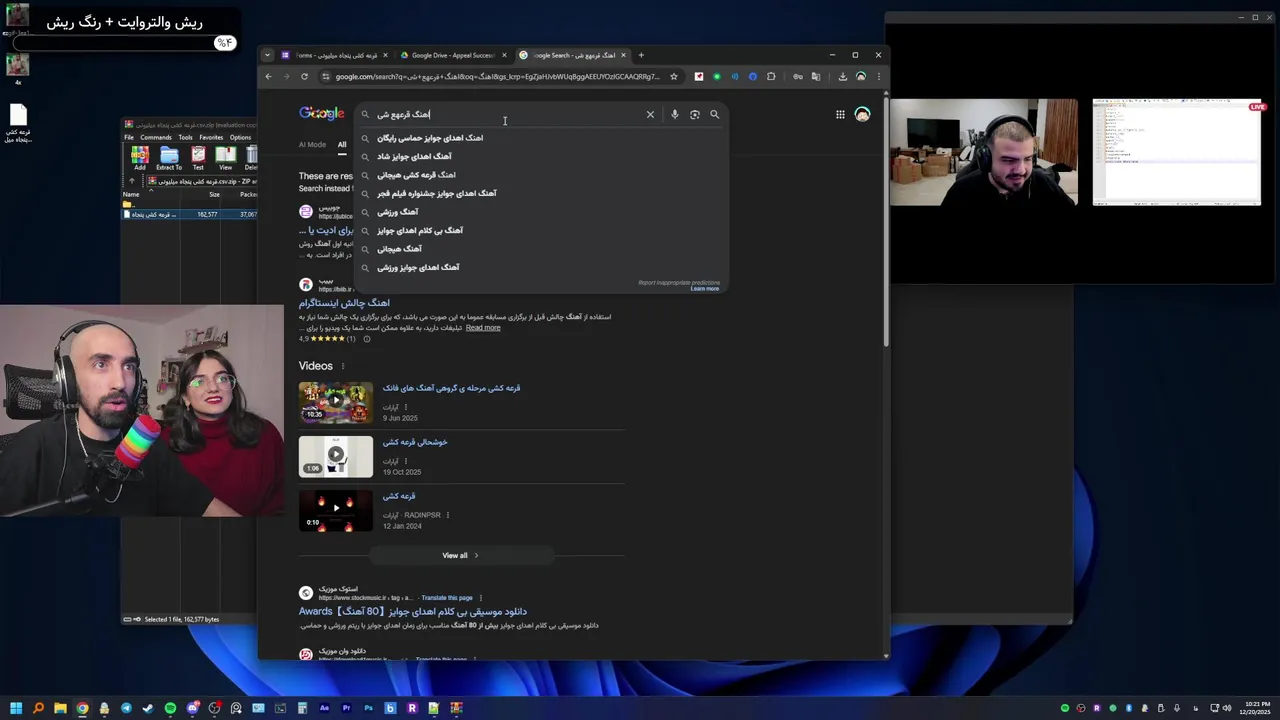Click Translate this page link for stockmusic.ir

(x=447, y=598)
